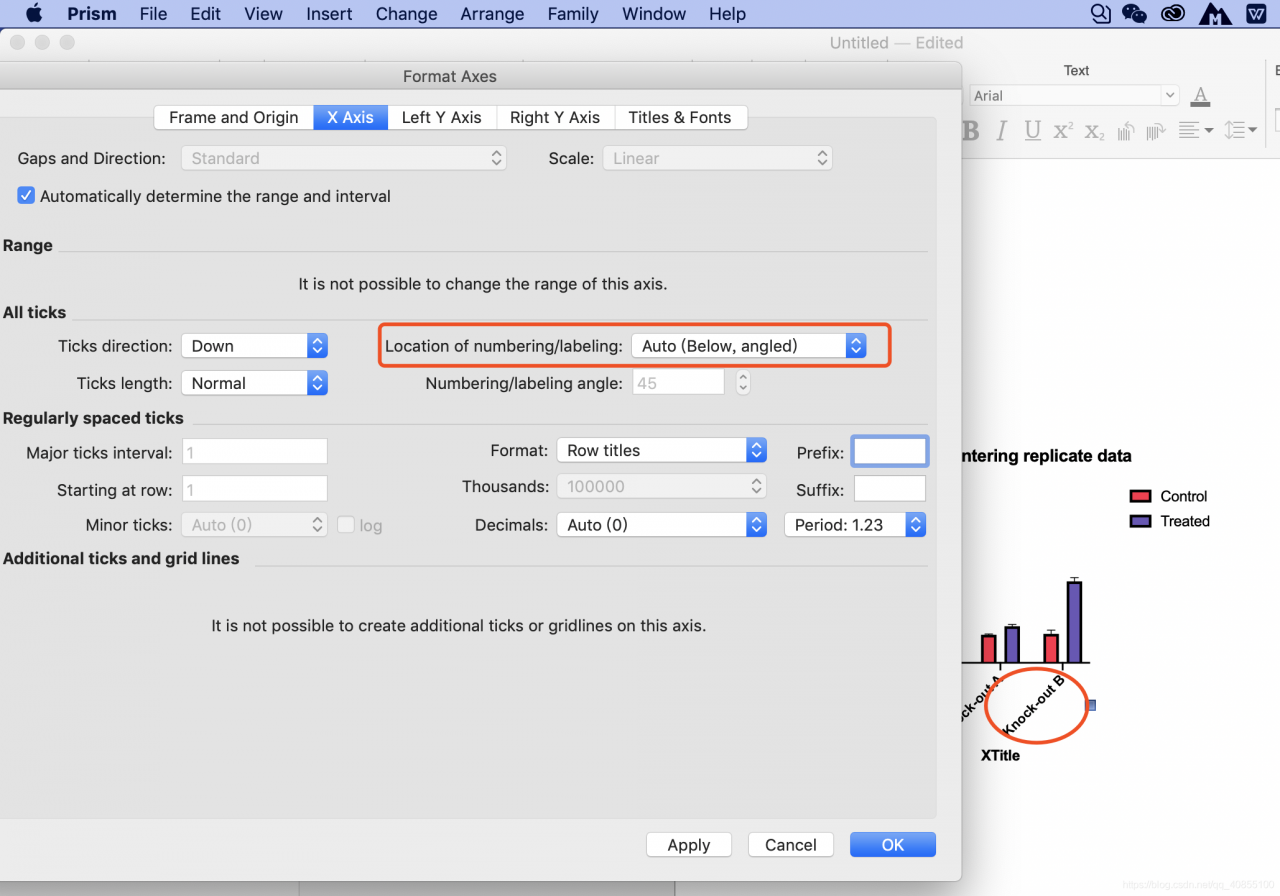Toggle Italic in the Text toolbar
The width and height of the screenshot is (1280, 896).
coord(1001,131)
